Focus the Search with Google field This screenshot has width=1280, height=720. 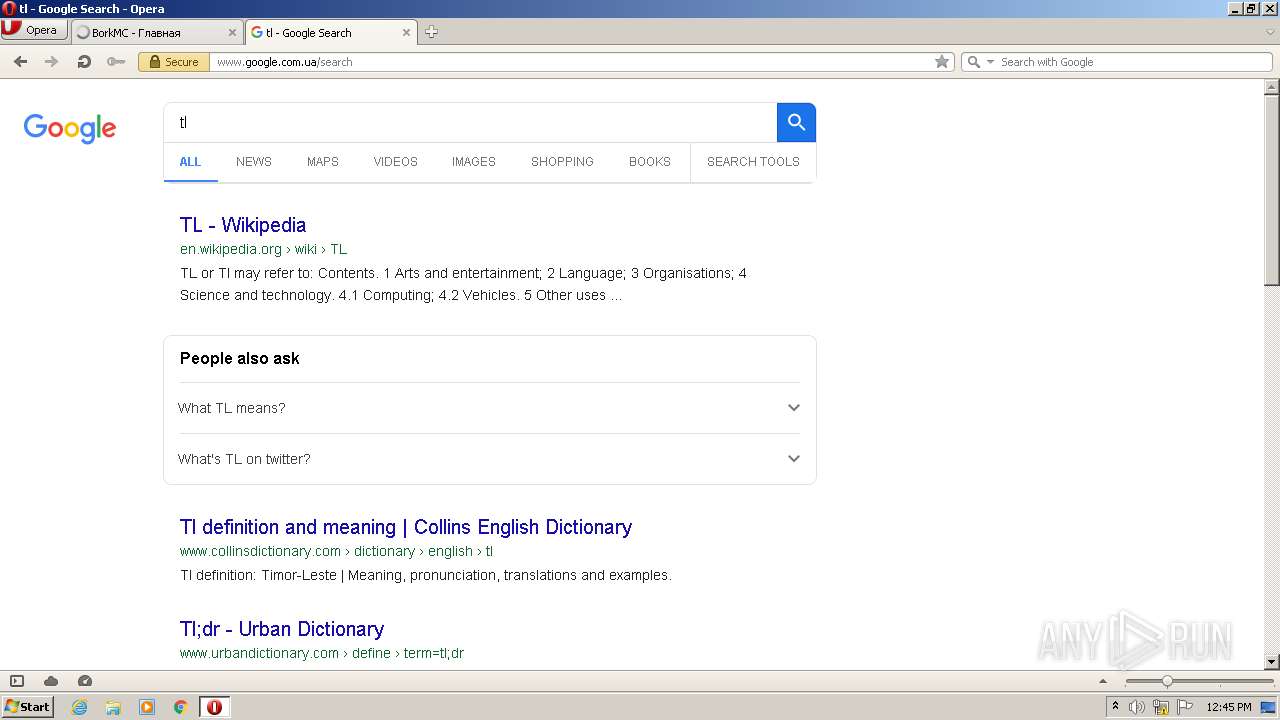pos(1134,62)
